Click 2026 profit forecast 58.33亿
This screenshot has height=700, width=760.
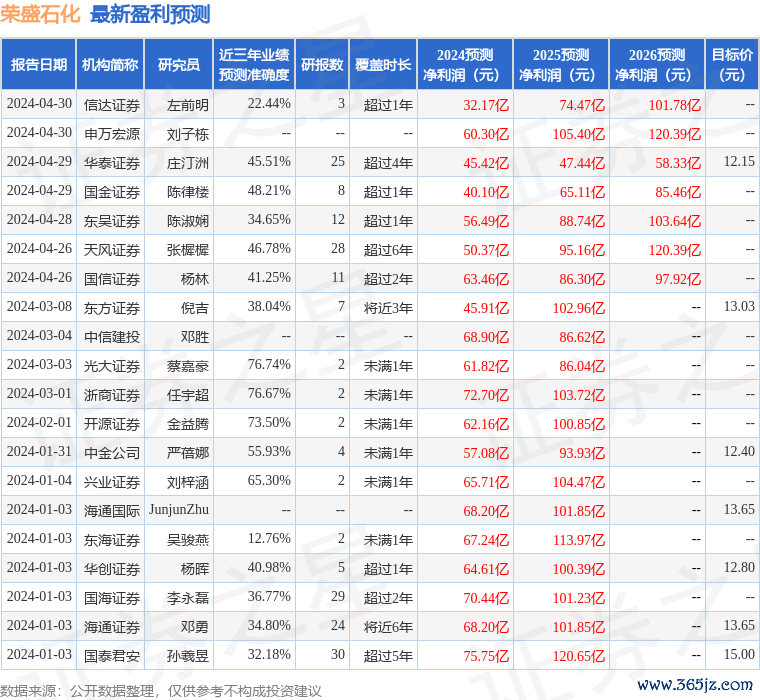pyautogui.click(x=678, y=163)
